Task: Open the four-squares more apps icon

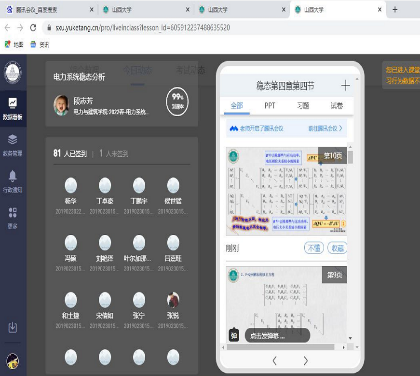Action: coord(13,217)
